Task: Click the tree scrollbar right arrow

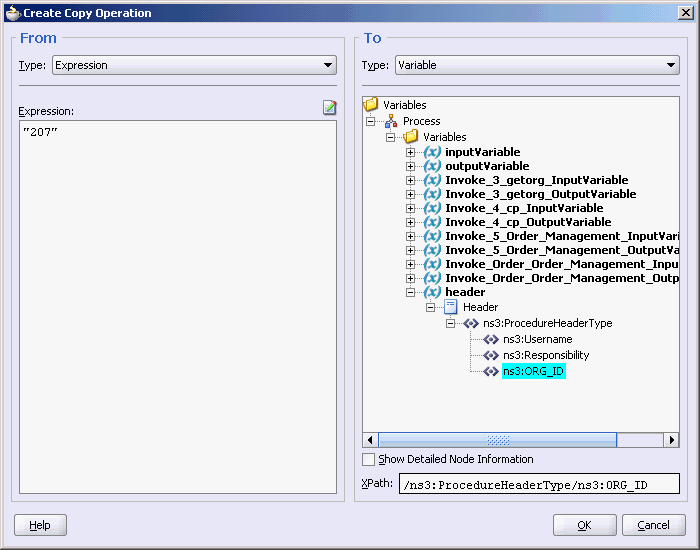Action: 672,440
